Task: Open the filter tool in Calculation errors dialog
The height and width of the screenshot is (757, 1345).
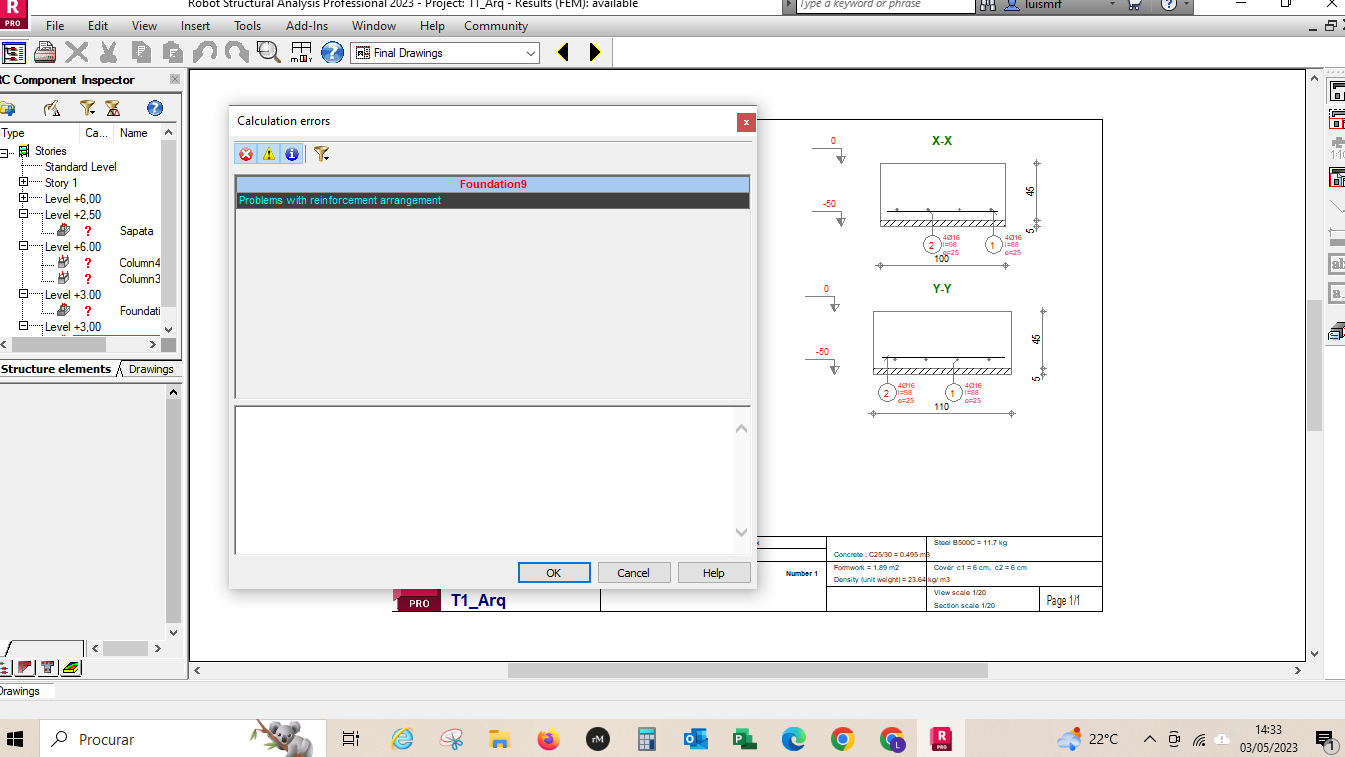Action: pyautogui.click(x=321, y=154)
